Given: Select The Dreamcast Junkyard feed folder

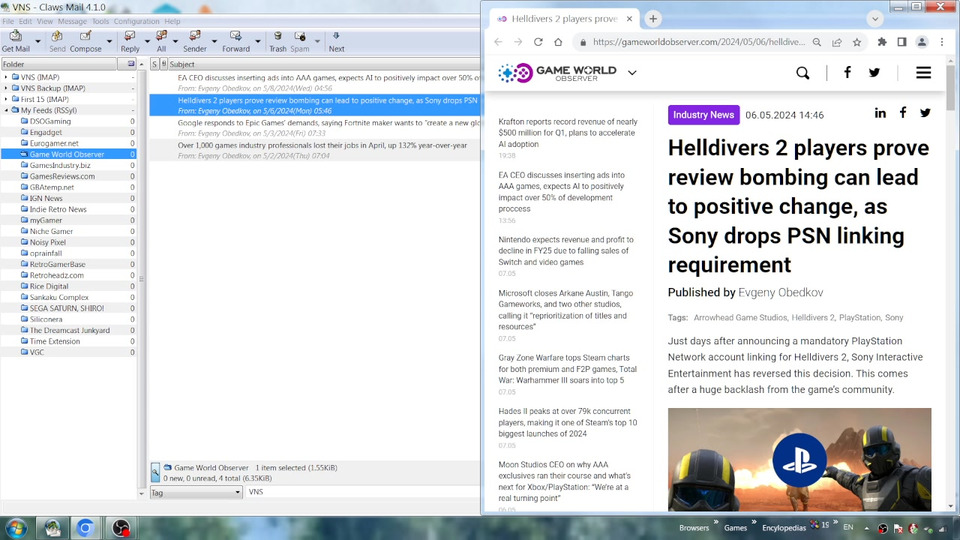Looking at the screenshot, I should coord(70,331).
